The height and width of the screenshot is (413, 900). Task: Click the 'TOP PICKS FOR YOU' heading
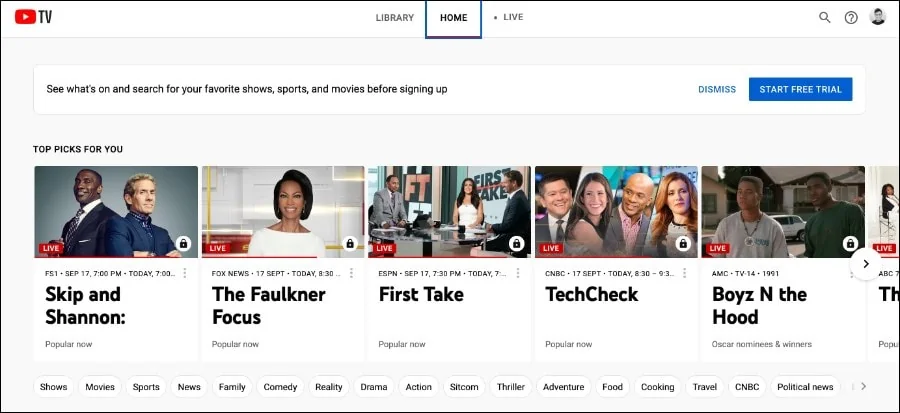78,149
